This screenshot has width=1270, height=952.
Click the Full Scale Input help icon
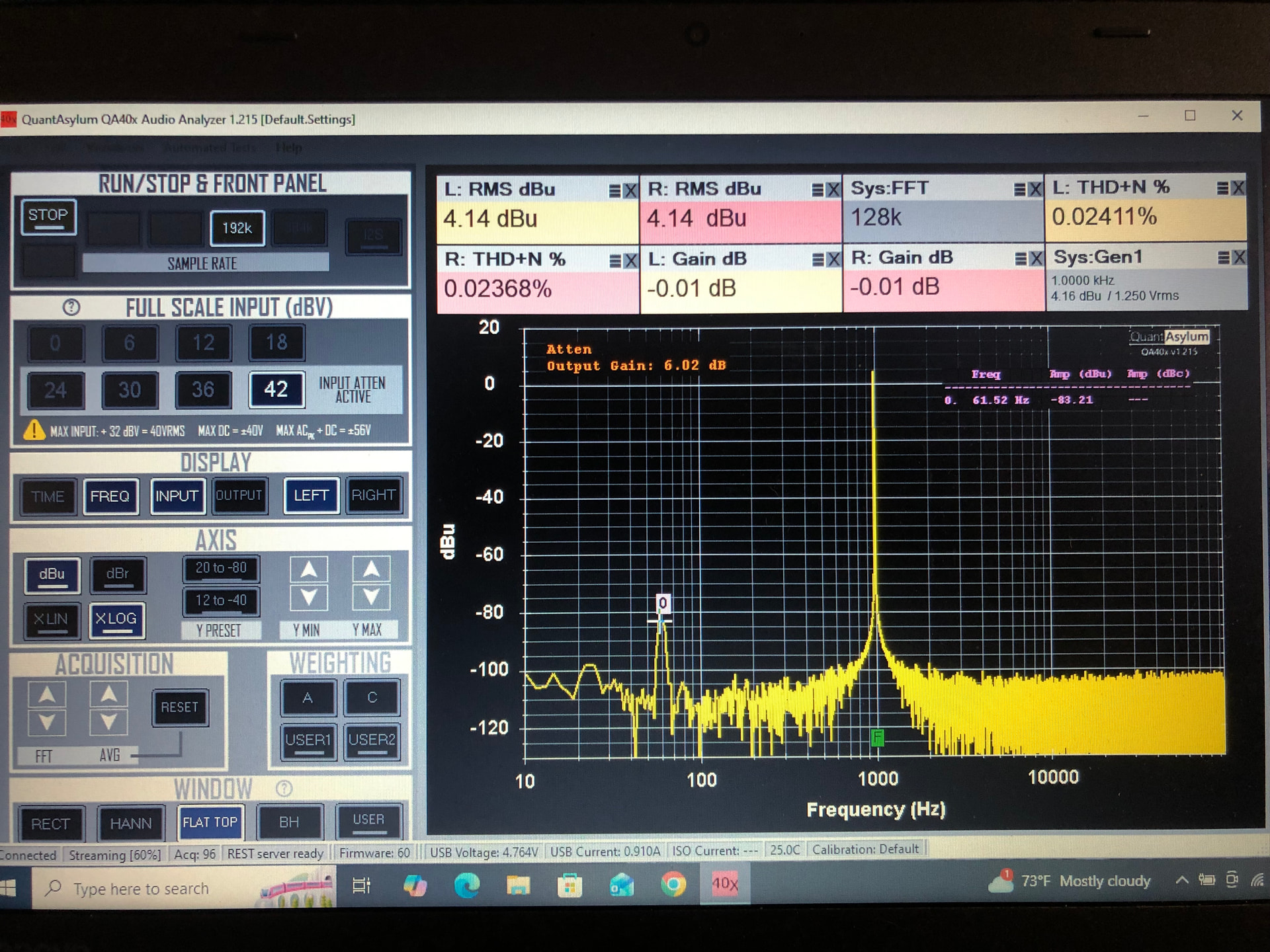(x=71, y=307)
